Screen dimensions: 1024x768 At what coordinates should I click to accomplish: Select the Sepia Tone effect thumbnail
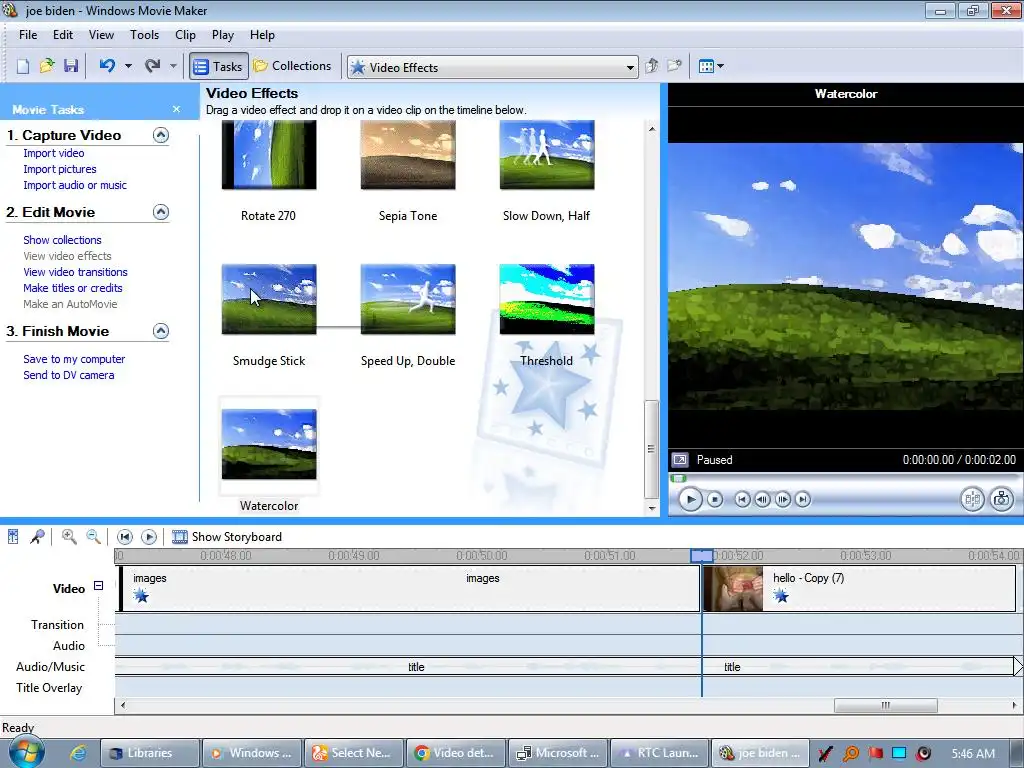(x=408, y=155)
